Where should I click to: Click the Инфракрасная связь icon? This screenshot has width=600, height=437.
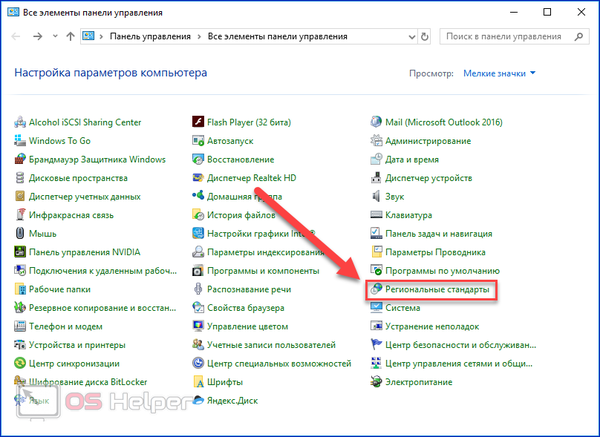click(x=20, y=215)
